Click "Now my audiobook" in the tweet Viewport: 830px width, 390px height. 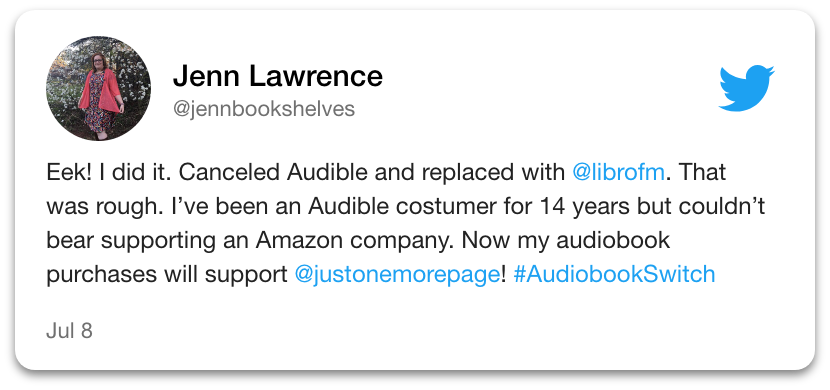point(566,241)
